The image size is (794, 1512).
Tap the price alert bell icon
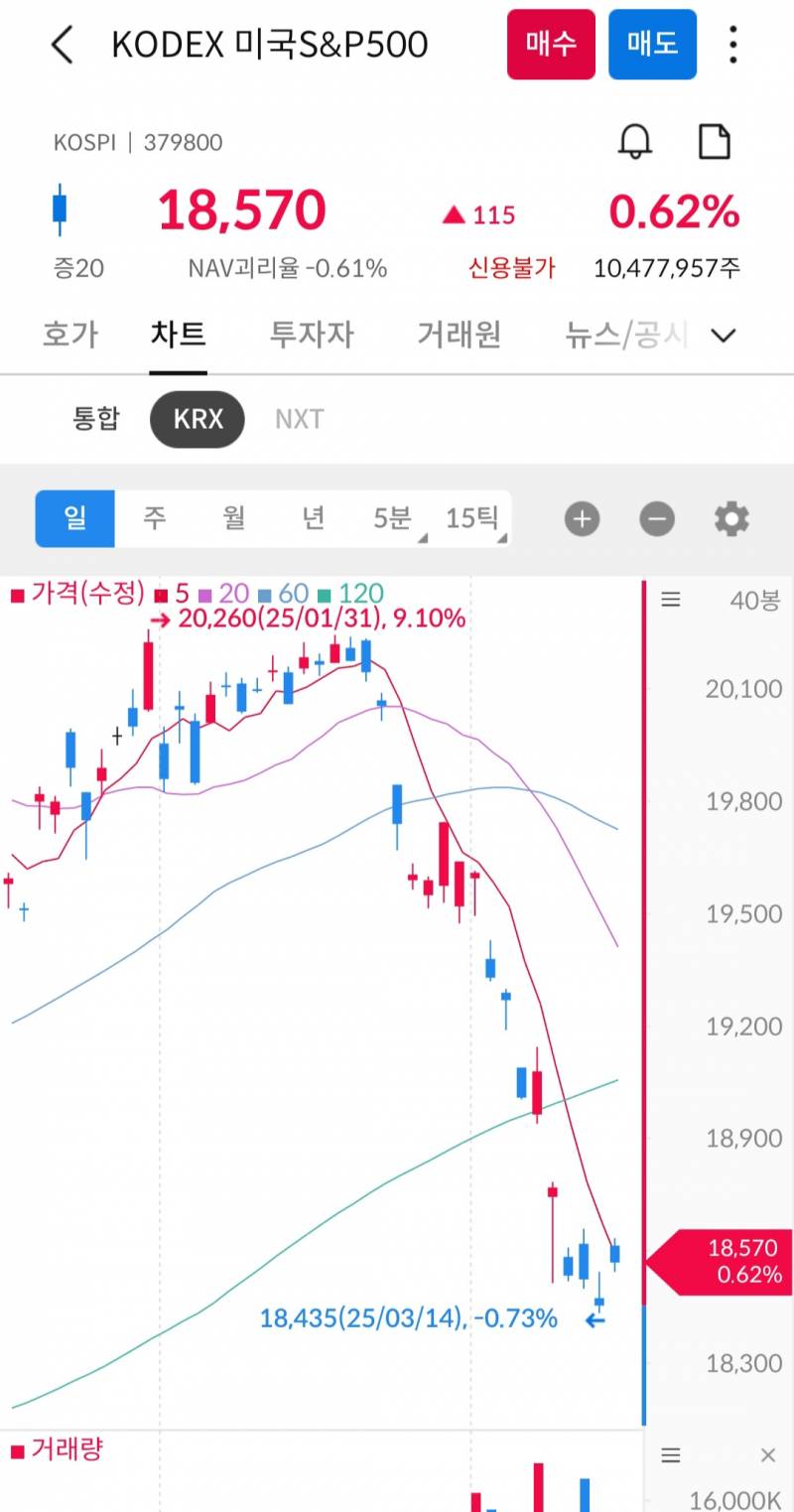[635, 142]
